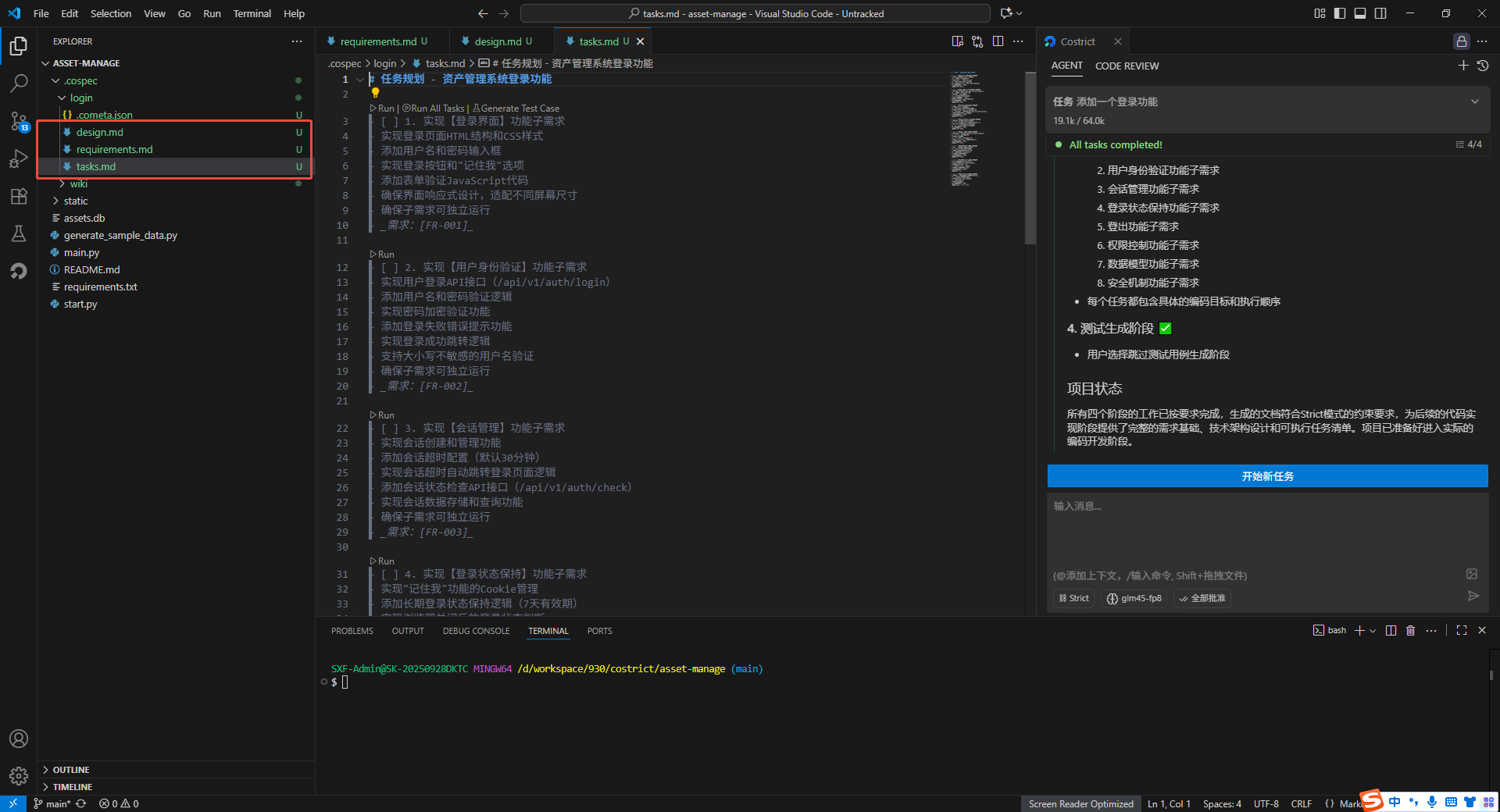The width and height of the screenshot is (1500, 812).
Task: Open the Terminal menu
Action: (252, 13)
